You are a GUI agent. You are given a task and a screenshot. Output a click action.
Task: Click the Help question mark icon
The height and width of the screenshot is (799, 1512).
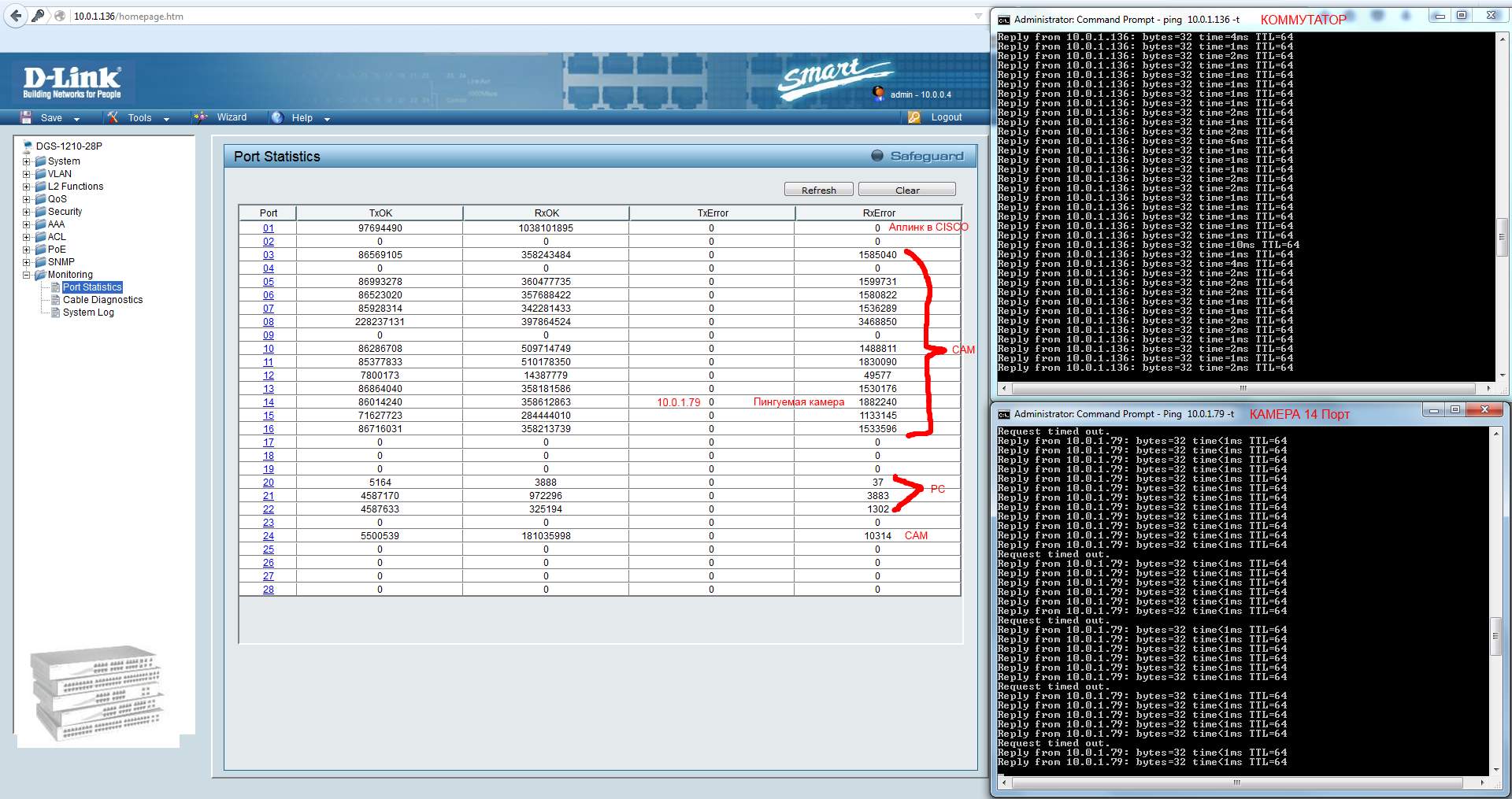[x=277, y=117]
